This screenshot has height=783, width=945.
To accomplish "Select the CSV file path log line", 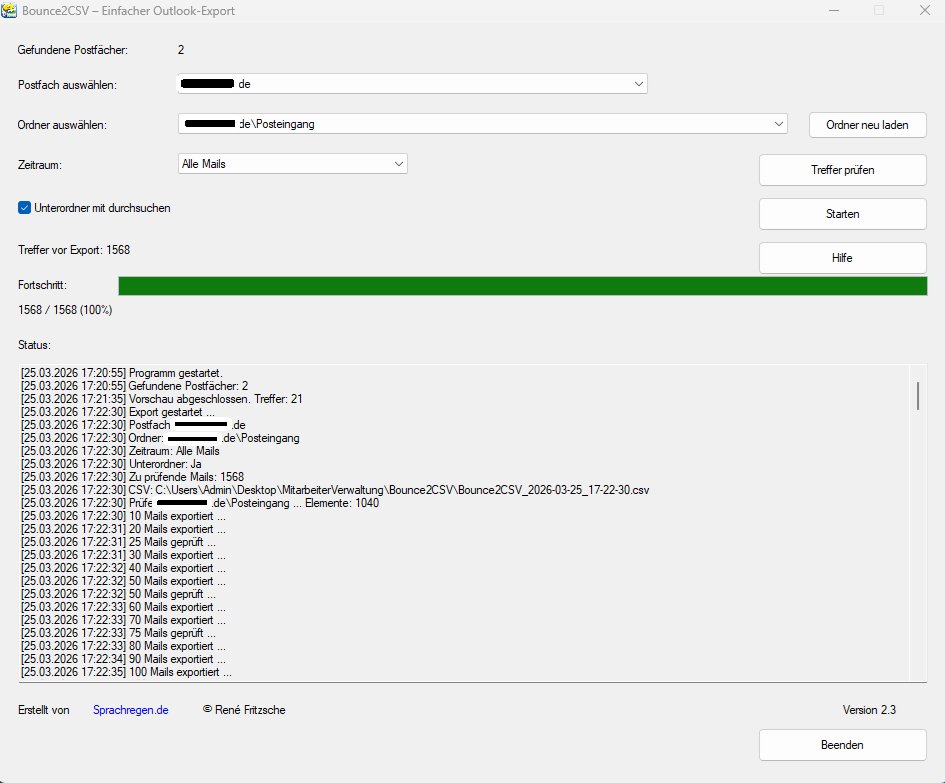I will [x=335, y=490].
